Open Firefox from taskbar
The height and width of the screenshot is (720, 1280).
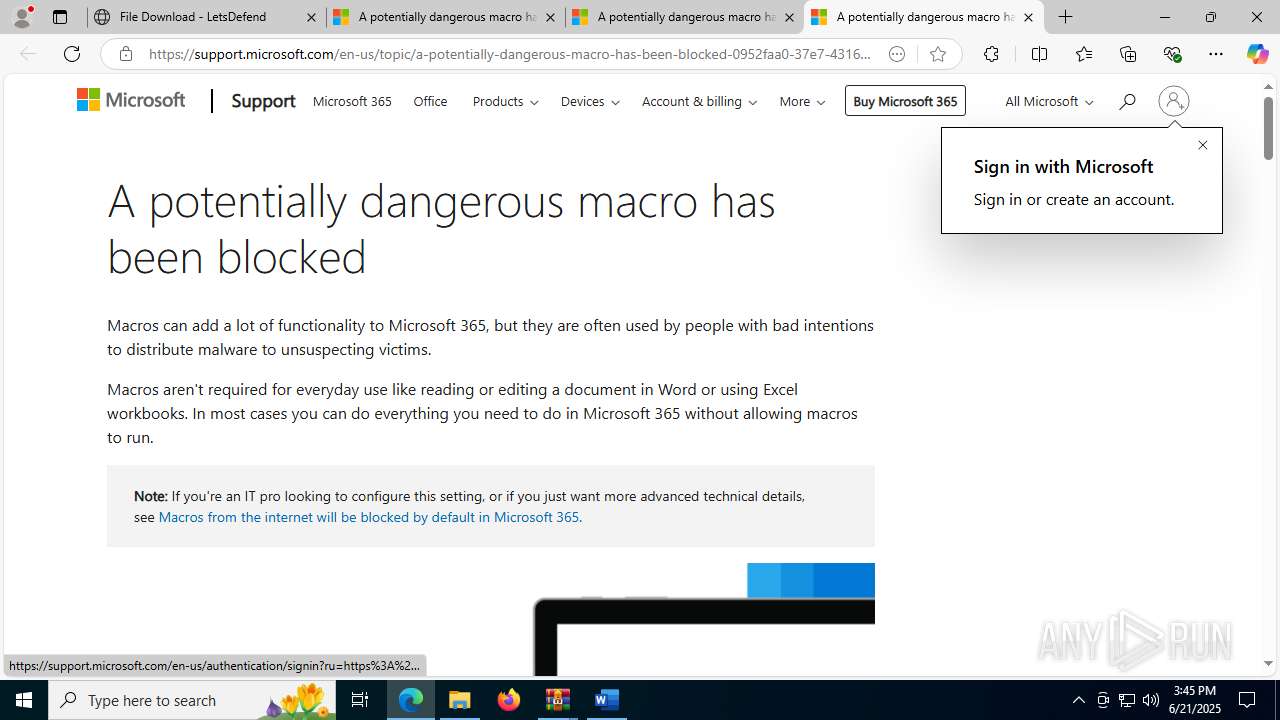click(x=509, y=700)
